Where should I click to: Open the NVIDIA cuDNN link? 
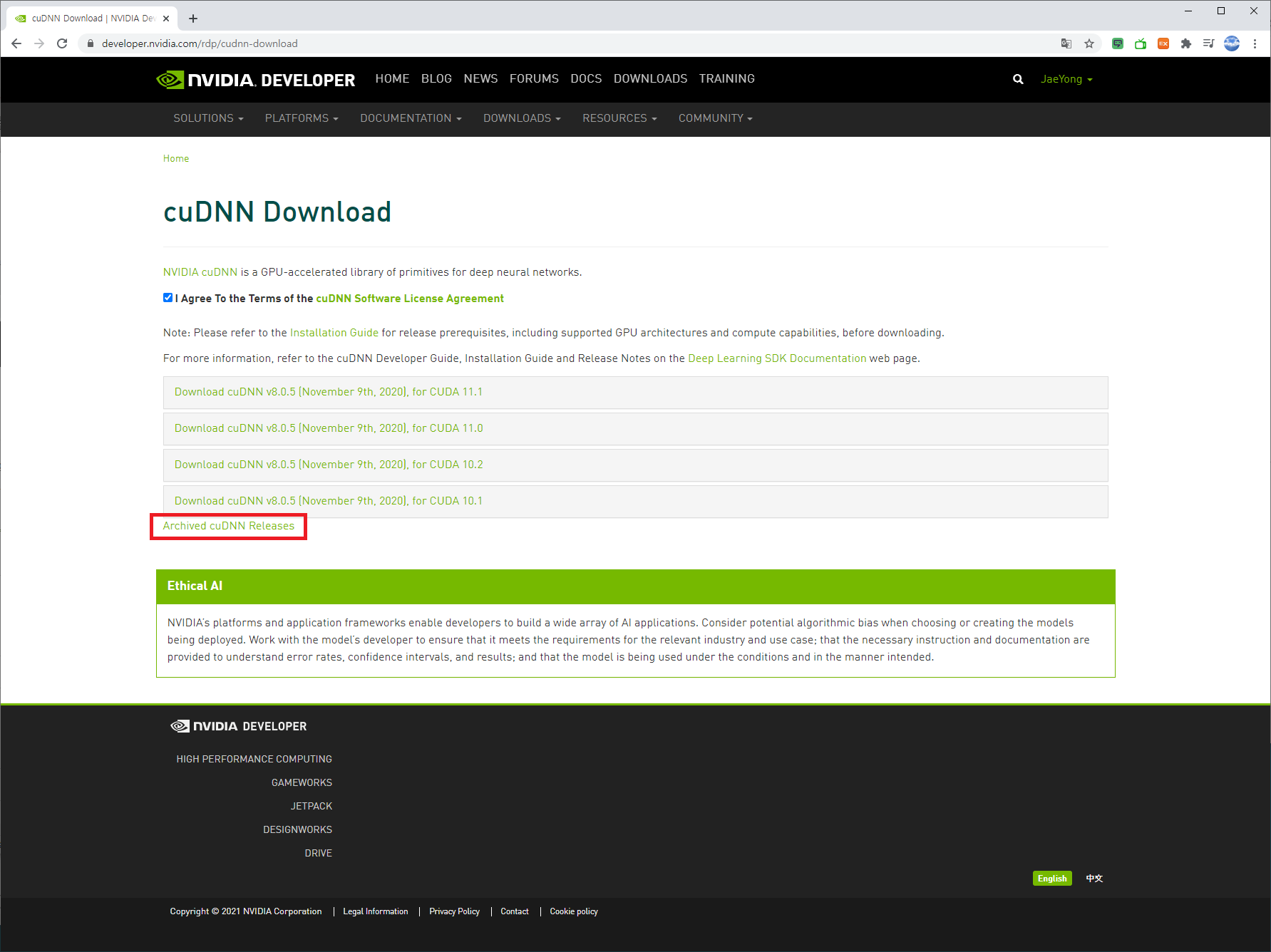[x=200, y=272]
